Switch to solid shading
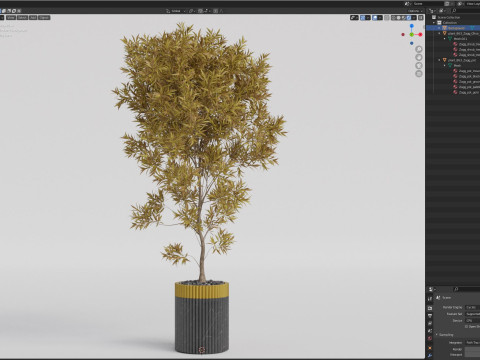 (x=399, y=18)
